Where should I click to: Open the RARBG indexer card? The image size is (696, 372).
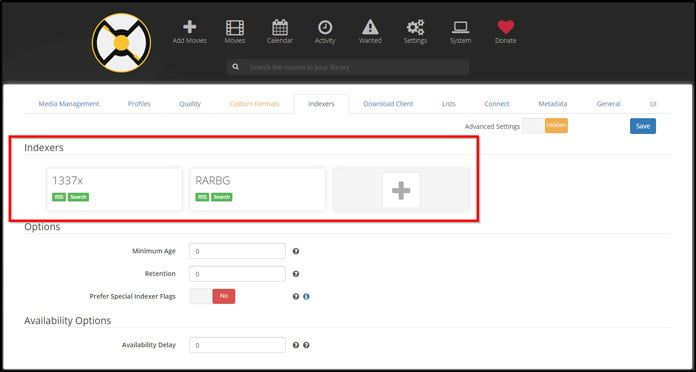pyautogui.click(x=257, y=189)
